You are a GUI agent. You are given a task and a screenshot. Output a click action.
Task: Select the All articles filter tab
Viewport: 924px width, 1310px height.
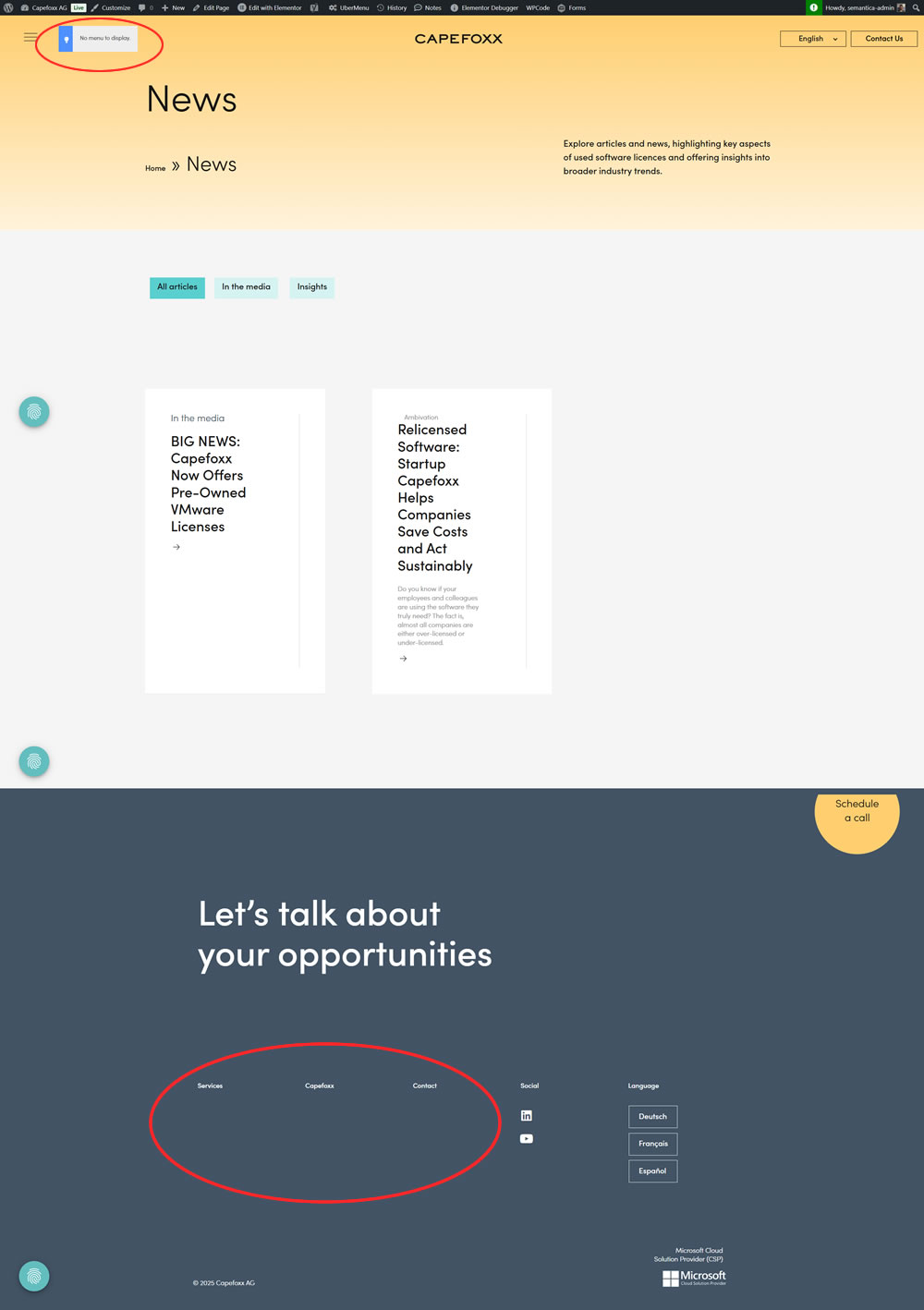tap(177, 287)
